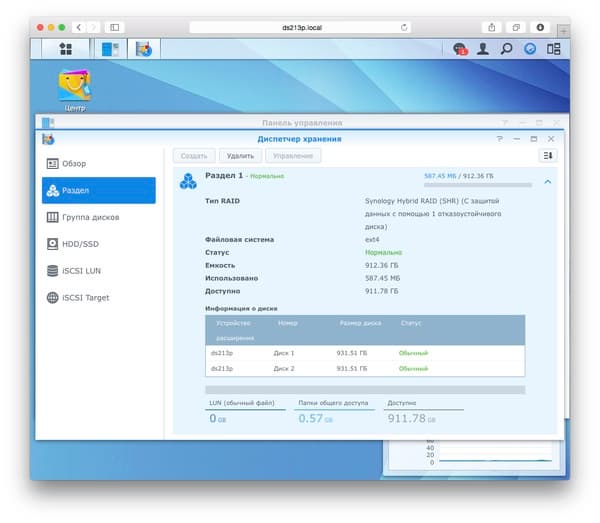Open Safari downloads indicator
This screenshot has width=600, height=523.
(540, 27)
